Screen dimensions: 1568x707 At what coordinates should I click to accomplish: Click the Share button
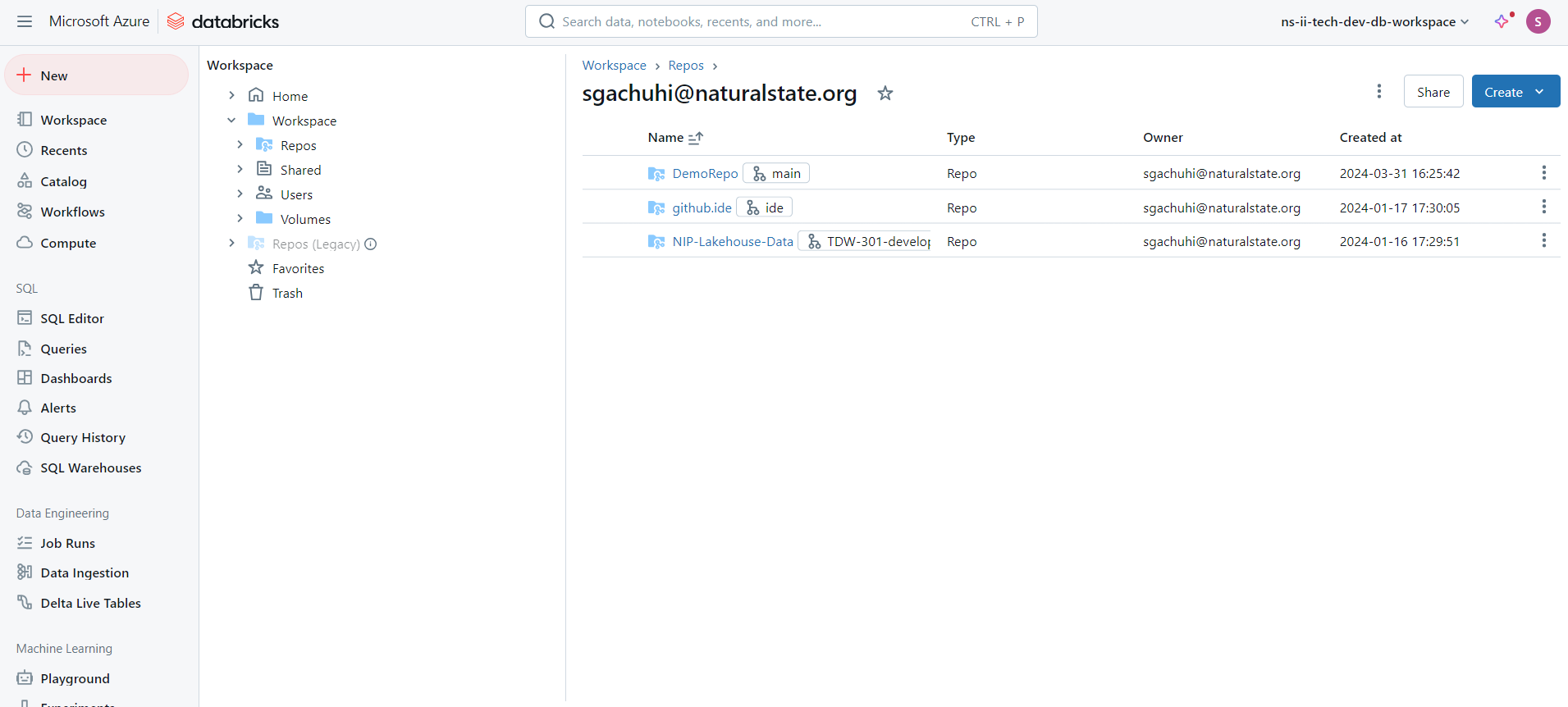pyautogui.click(x=1433, y=92)
